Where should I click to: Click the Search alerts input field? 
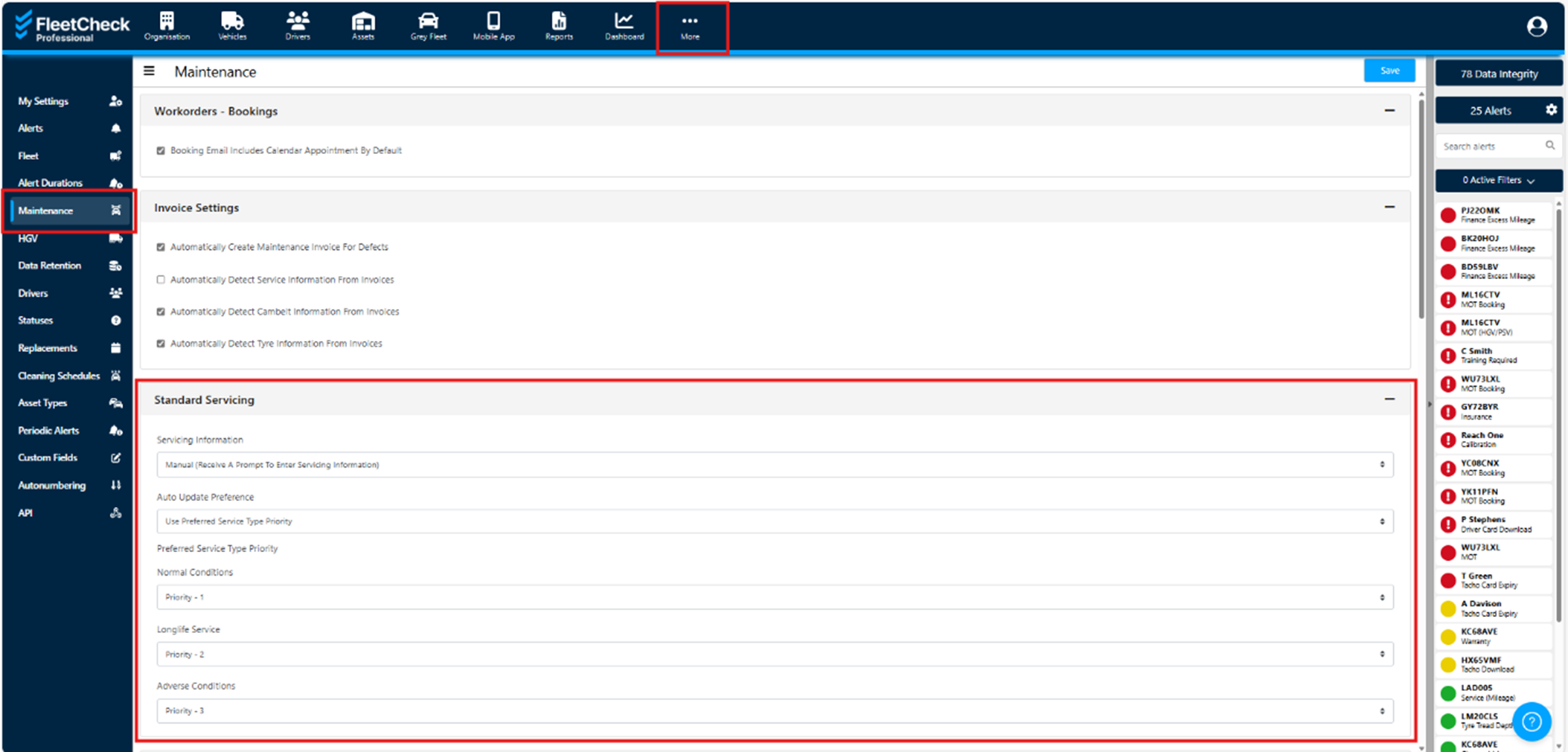(1490, 146)
